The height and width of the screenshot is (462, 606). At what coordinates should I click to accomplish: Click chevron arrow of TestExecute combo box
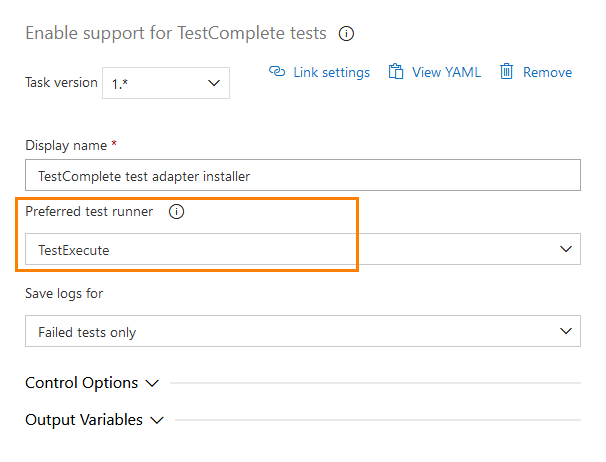click(x=566, y=249)
